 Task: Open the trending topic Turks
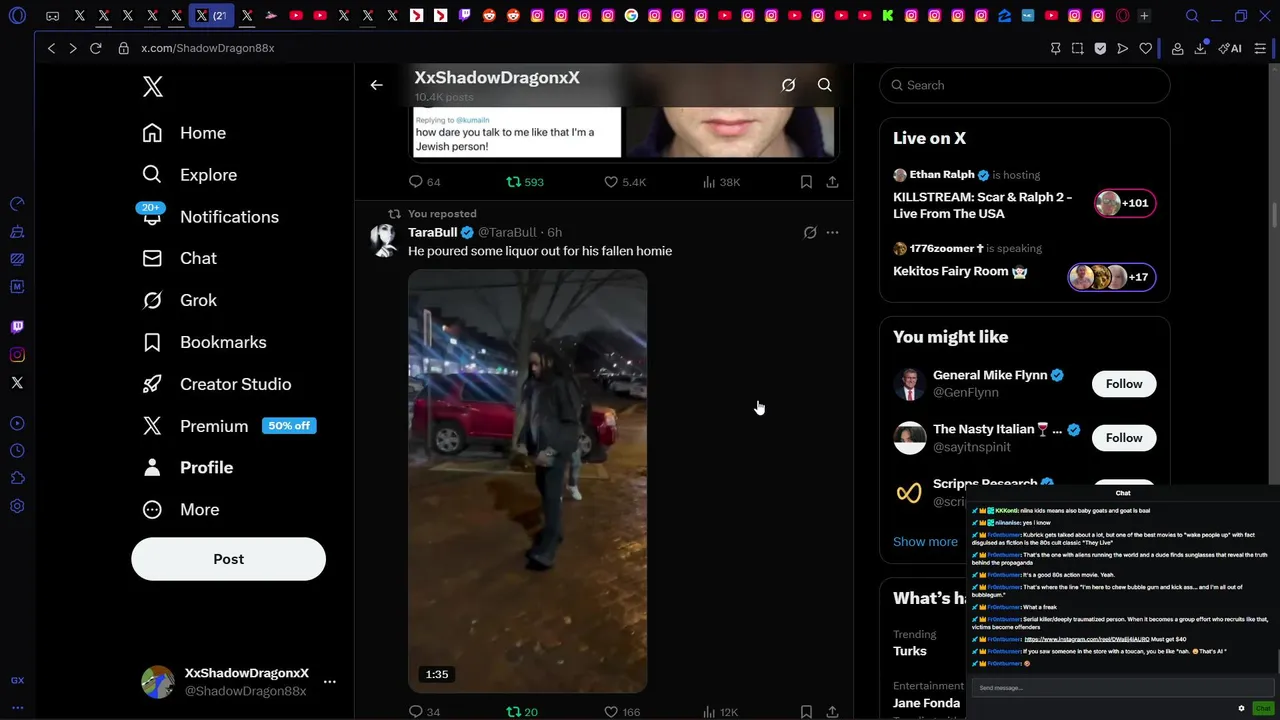point(910,651)
